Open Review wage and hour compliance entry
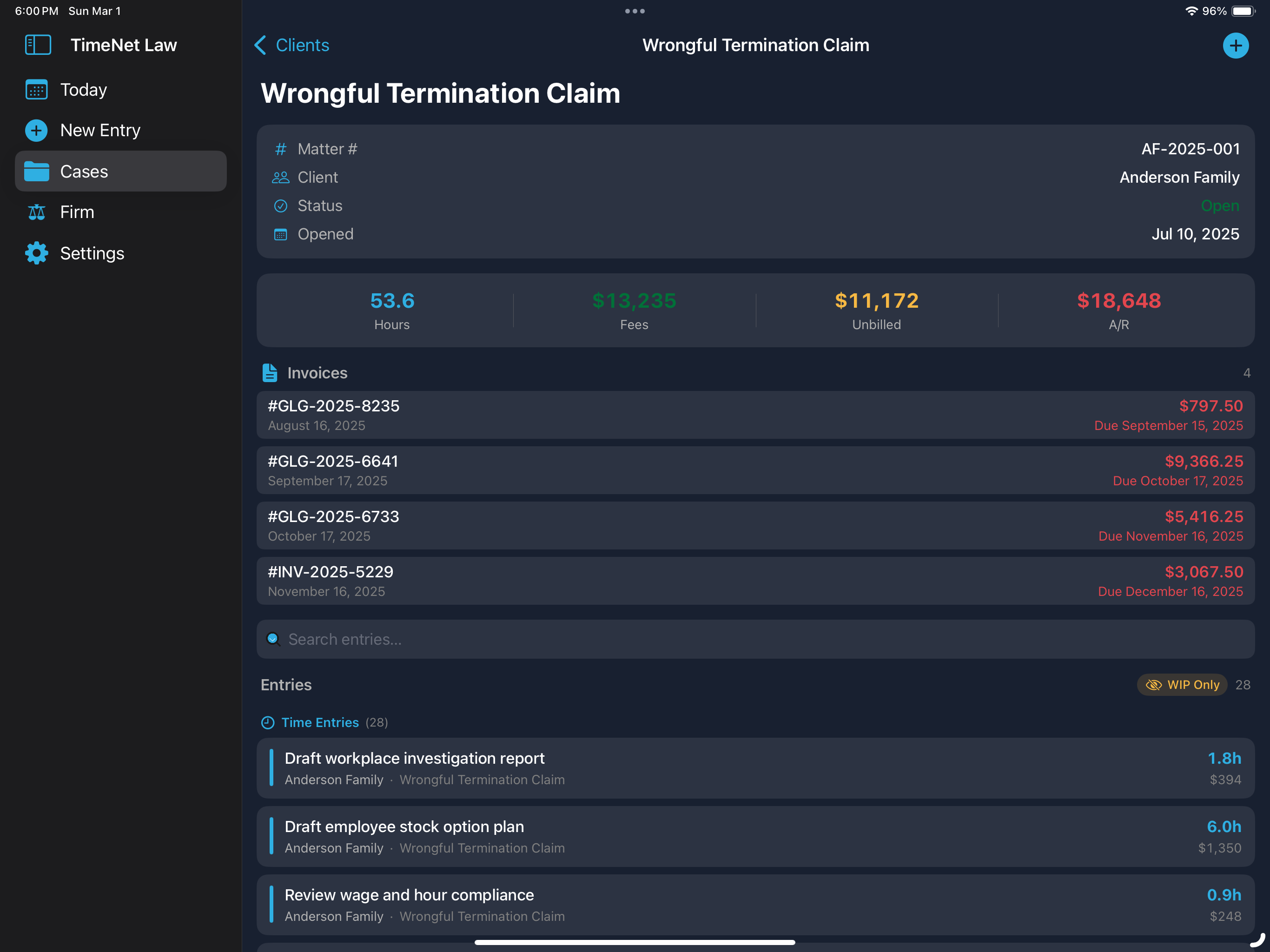Screen dimensions: 1270x952 (755, 905)
